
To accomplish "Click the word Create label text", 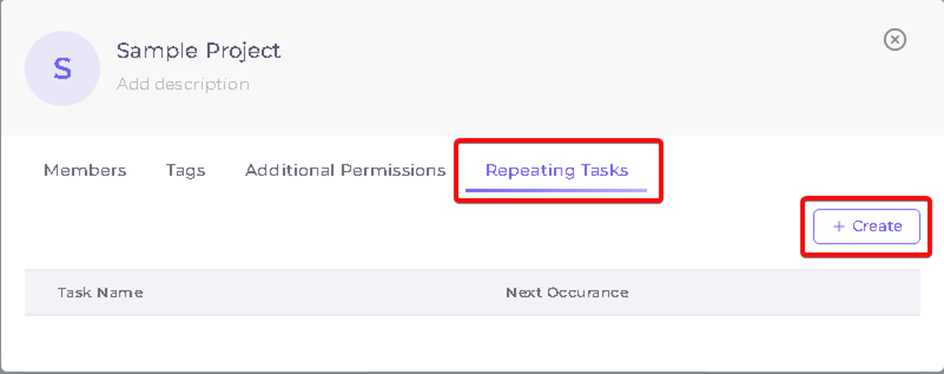I will (x=877, y=226).
